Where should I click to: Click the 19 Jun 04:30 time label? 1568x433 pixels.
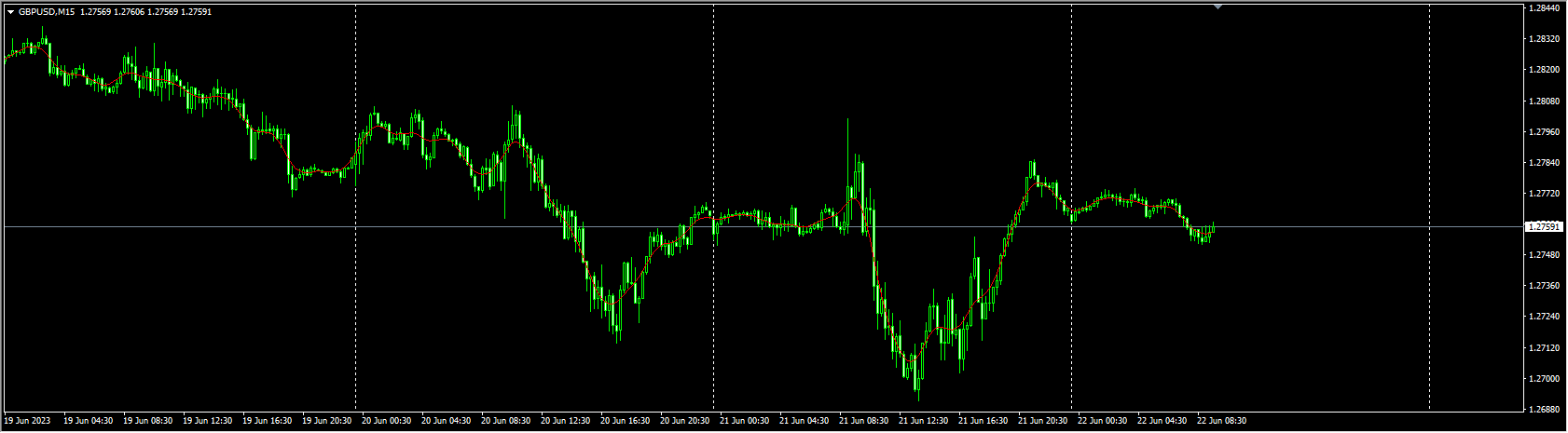(x=88, y=421)
